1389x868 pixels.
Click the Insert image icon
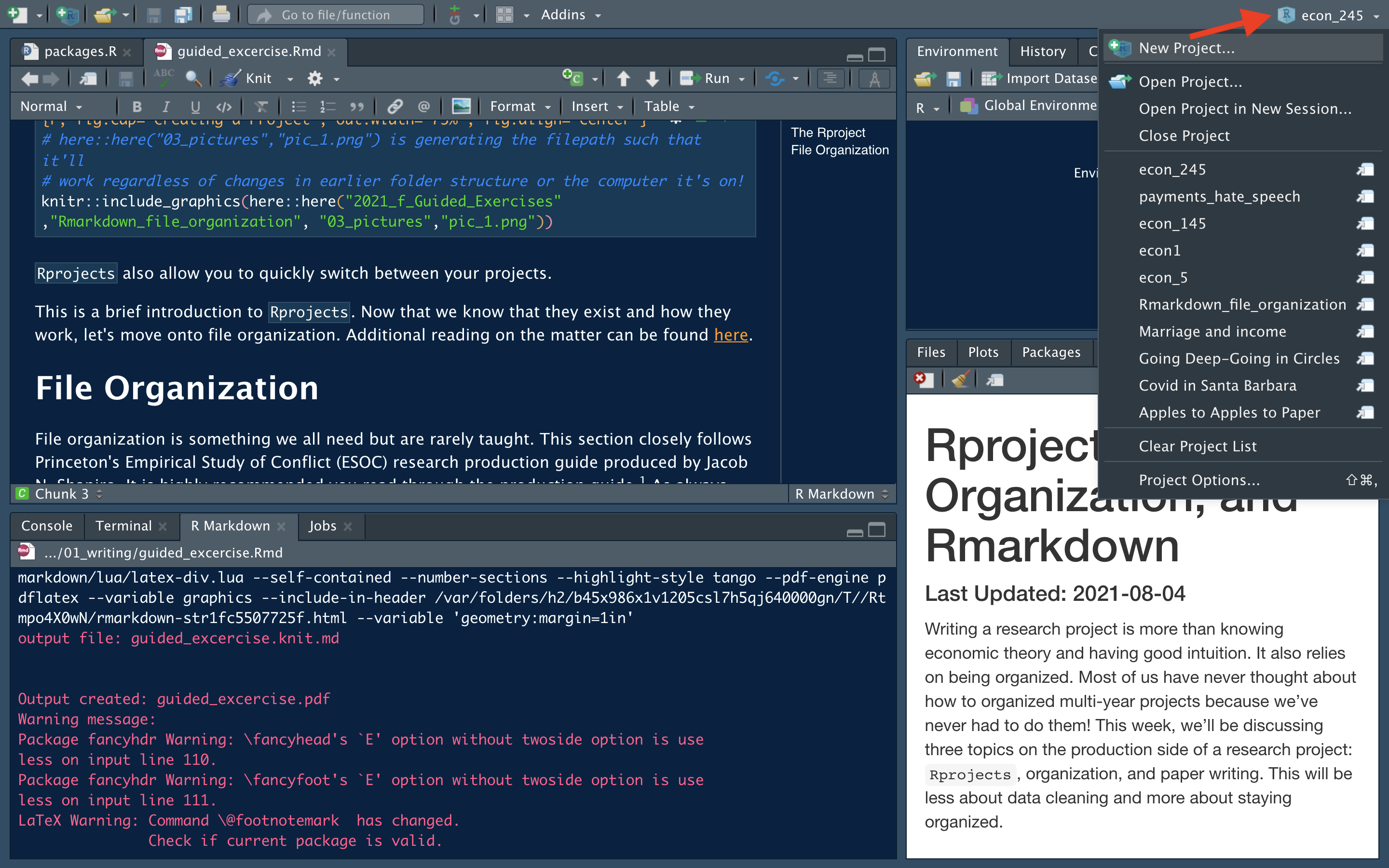click(x=461, y=107)
